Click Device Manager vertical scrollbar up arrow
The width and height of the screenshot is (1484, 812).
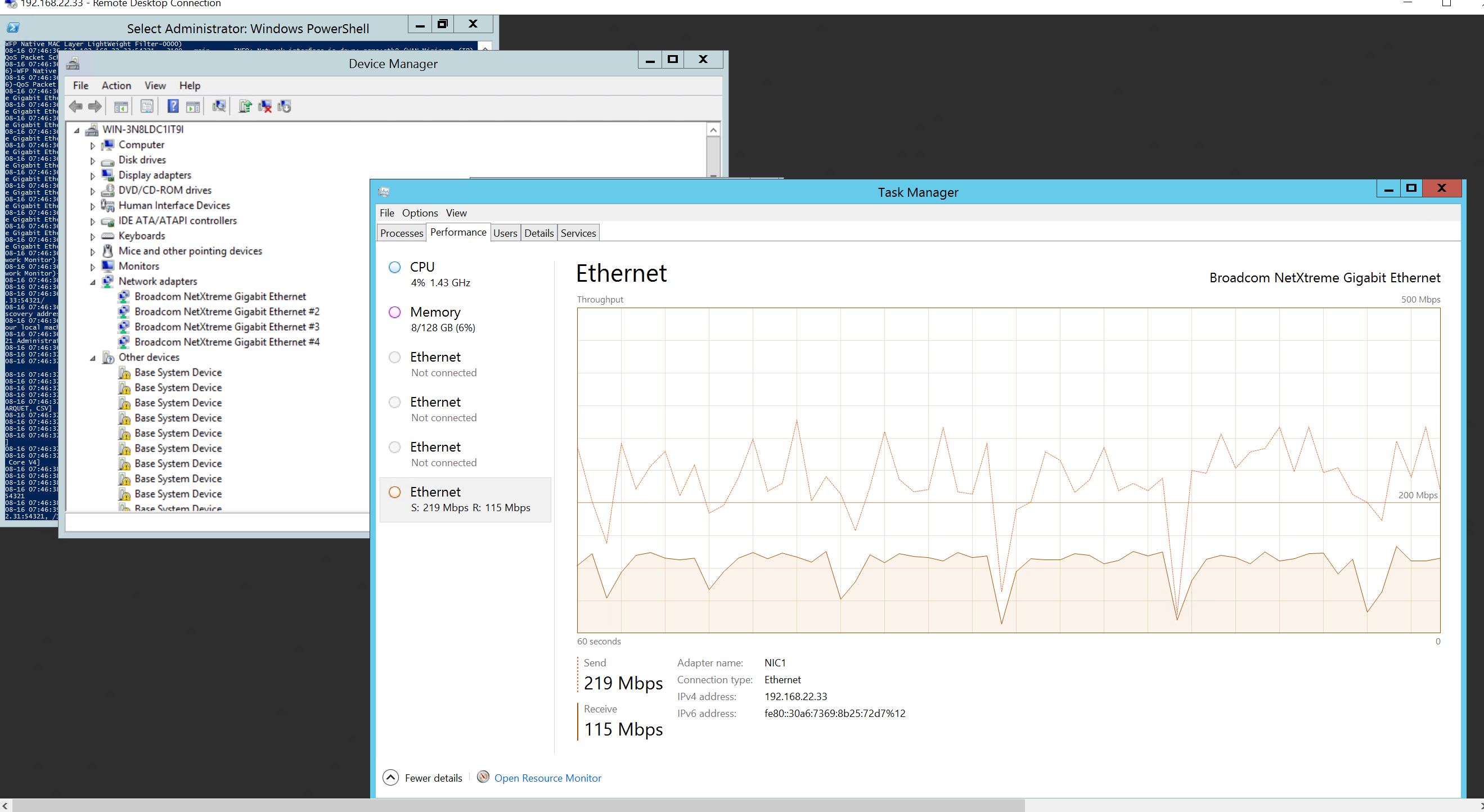click(x=713, y=130)
